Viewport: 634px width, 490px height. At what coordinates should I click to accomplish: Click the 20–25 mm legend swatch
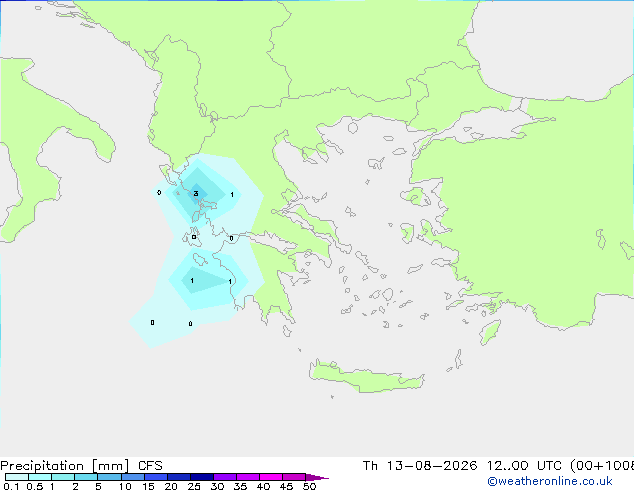[x=179, y=477]
